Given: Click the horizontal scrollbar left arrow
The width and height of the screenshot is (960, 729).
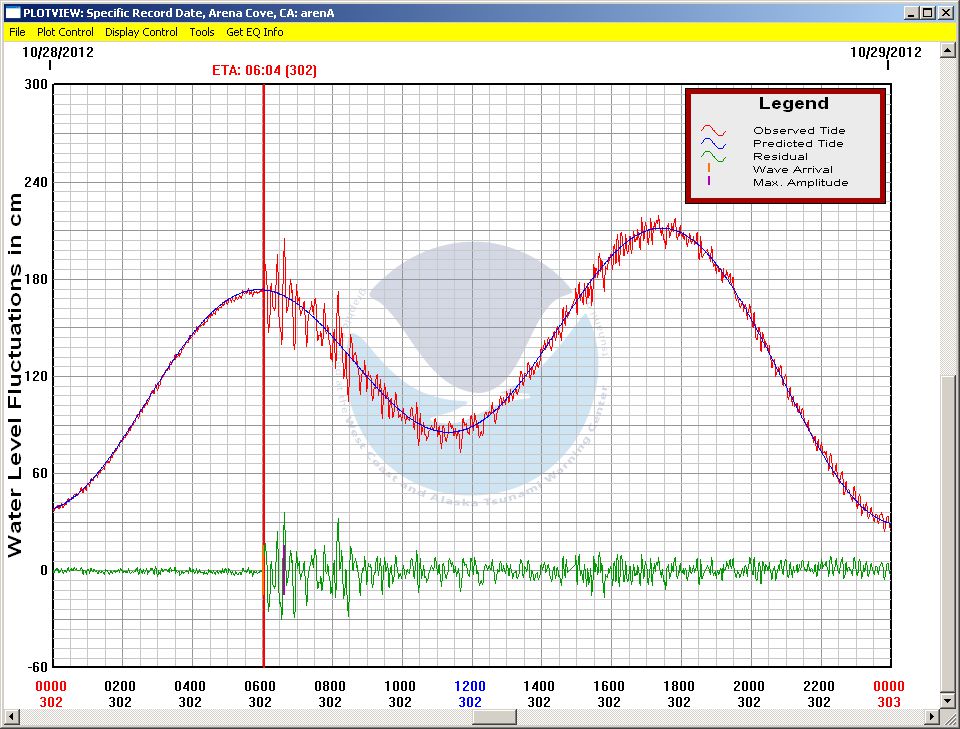Looking at the screenshot, I should coord(11,717).
